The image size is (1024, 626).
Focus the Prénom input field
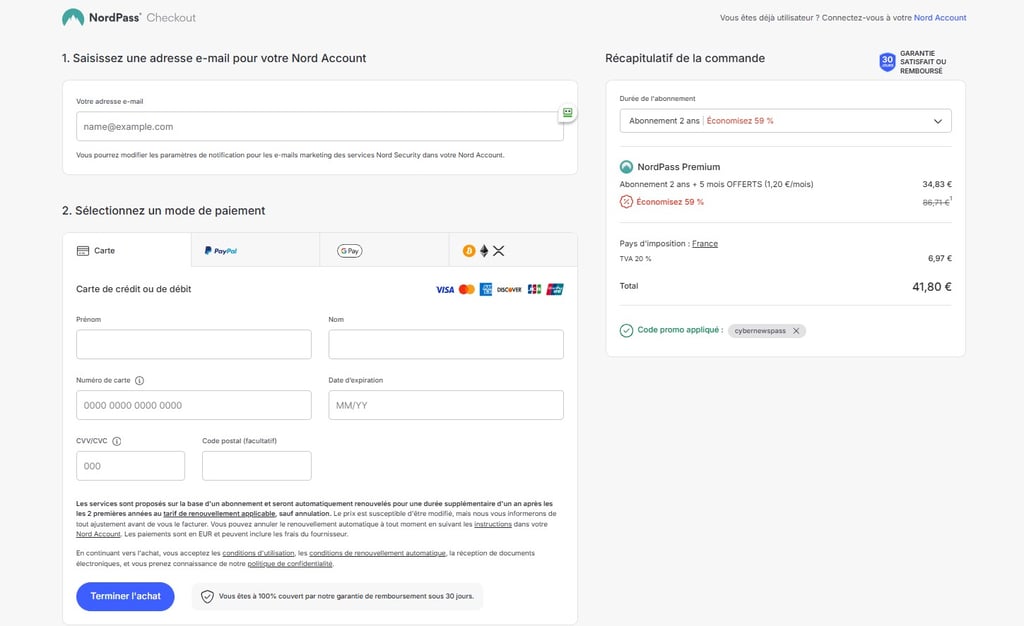tap(194, 344)
